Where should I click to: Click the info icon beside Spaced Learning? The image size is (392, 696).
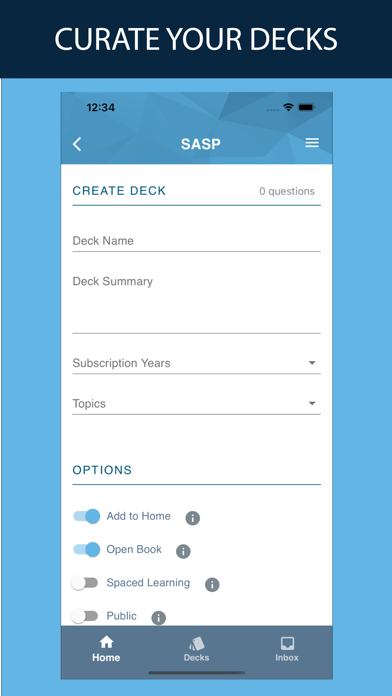(x=212, y=585)
